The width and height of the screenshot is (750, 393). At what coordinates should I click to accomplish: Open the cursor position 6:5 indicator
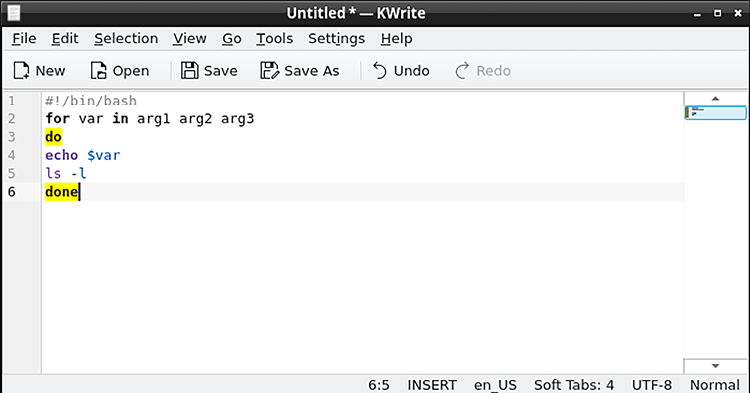click(x=379, y=385)
